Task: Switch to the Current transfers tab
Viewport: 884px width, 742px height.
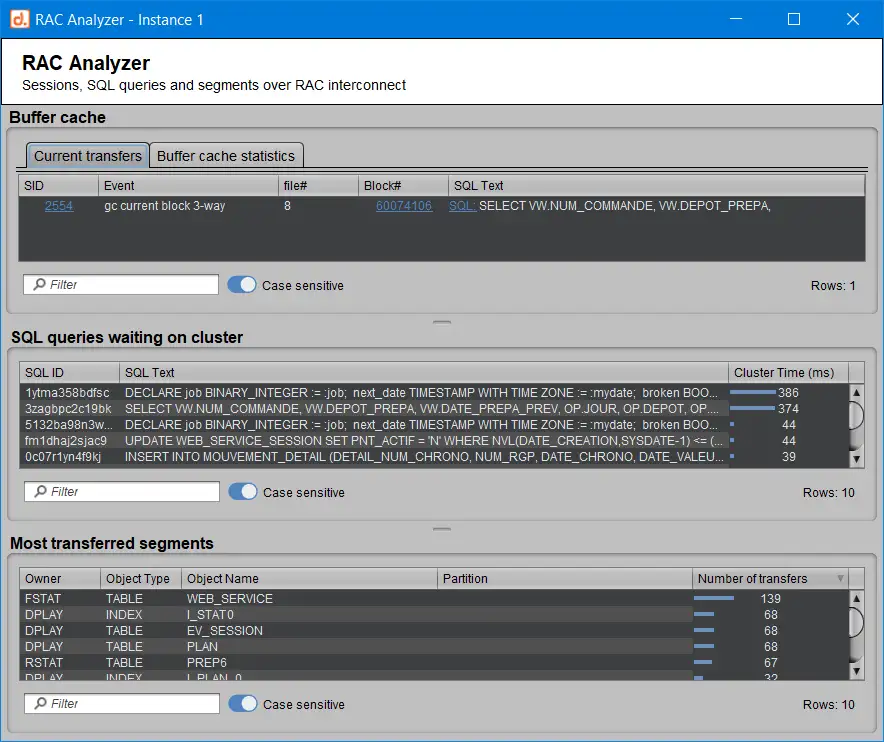Action: click(x=88, y=156)
